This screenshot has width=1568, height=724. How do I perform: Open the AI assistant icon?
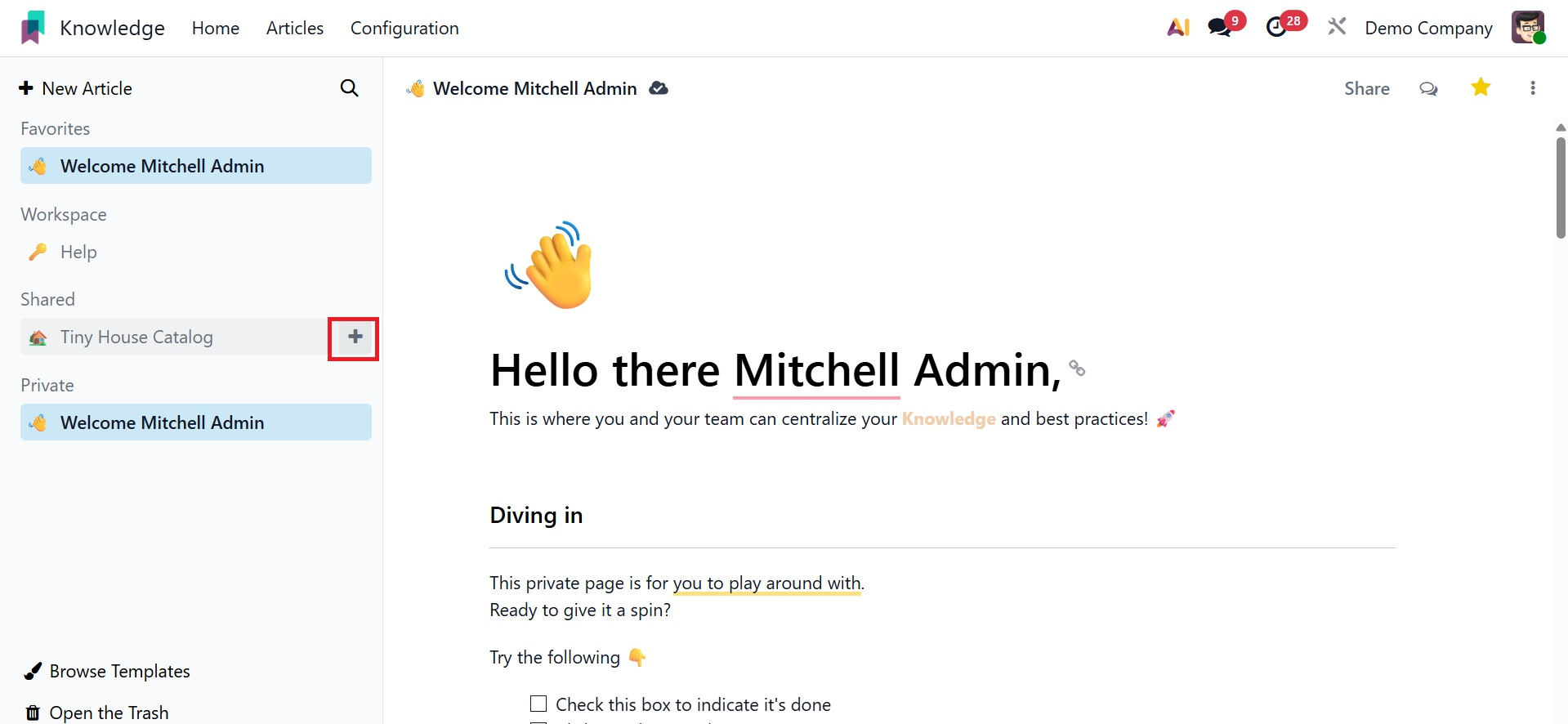[x=1178, y=28]
